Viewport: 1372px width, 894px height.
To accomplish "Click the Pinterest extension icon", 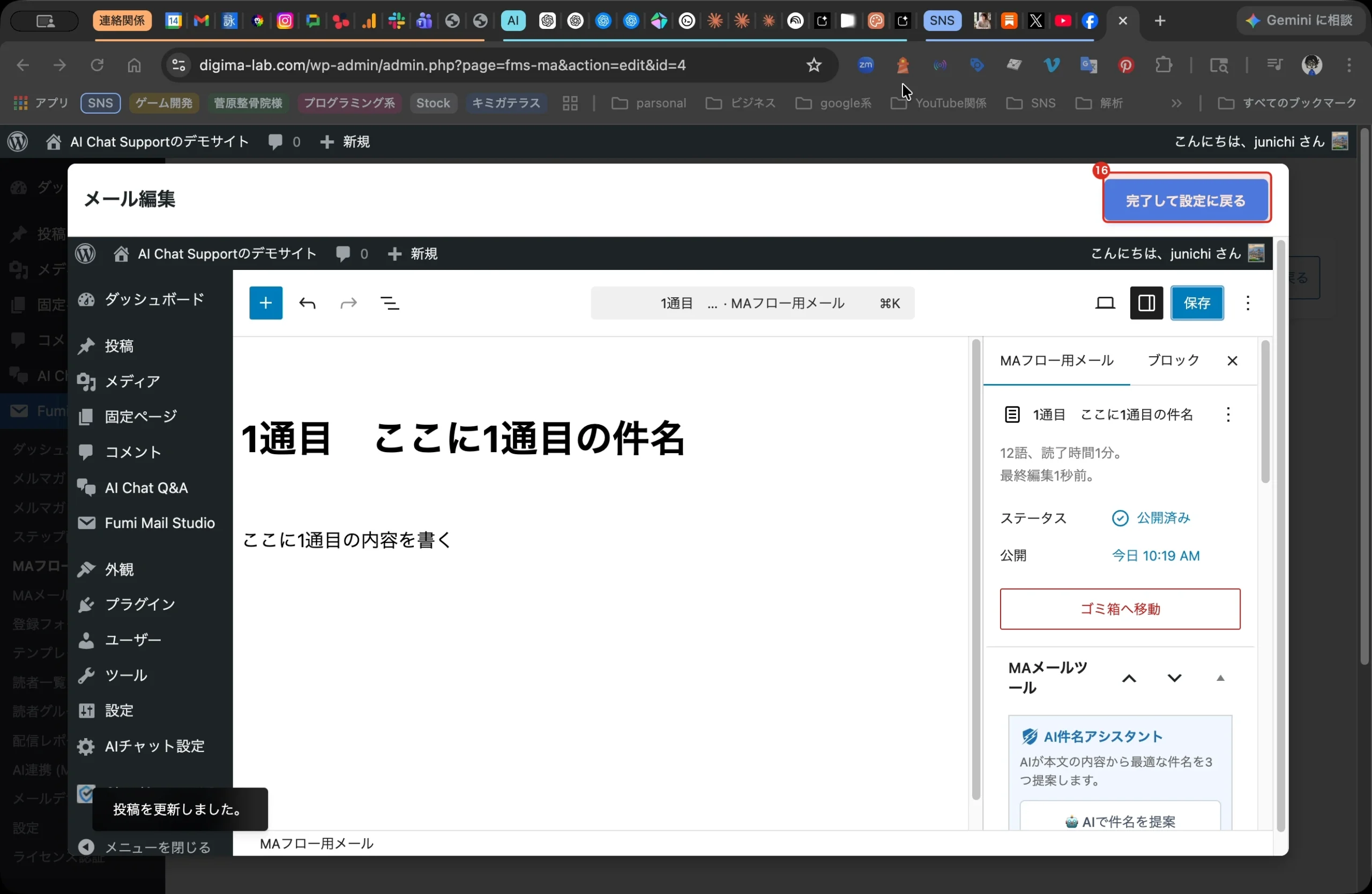I will pos(1126,65).
